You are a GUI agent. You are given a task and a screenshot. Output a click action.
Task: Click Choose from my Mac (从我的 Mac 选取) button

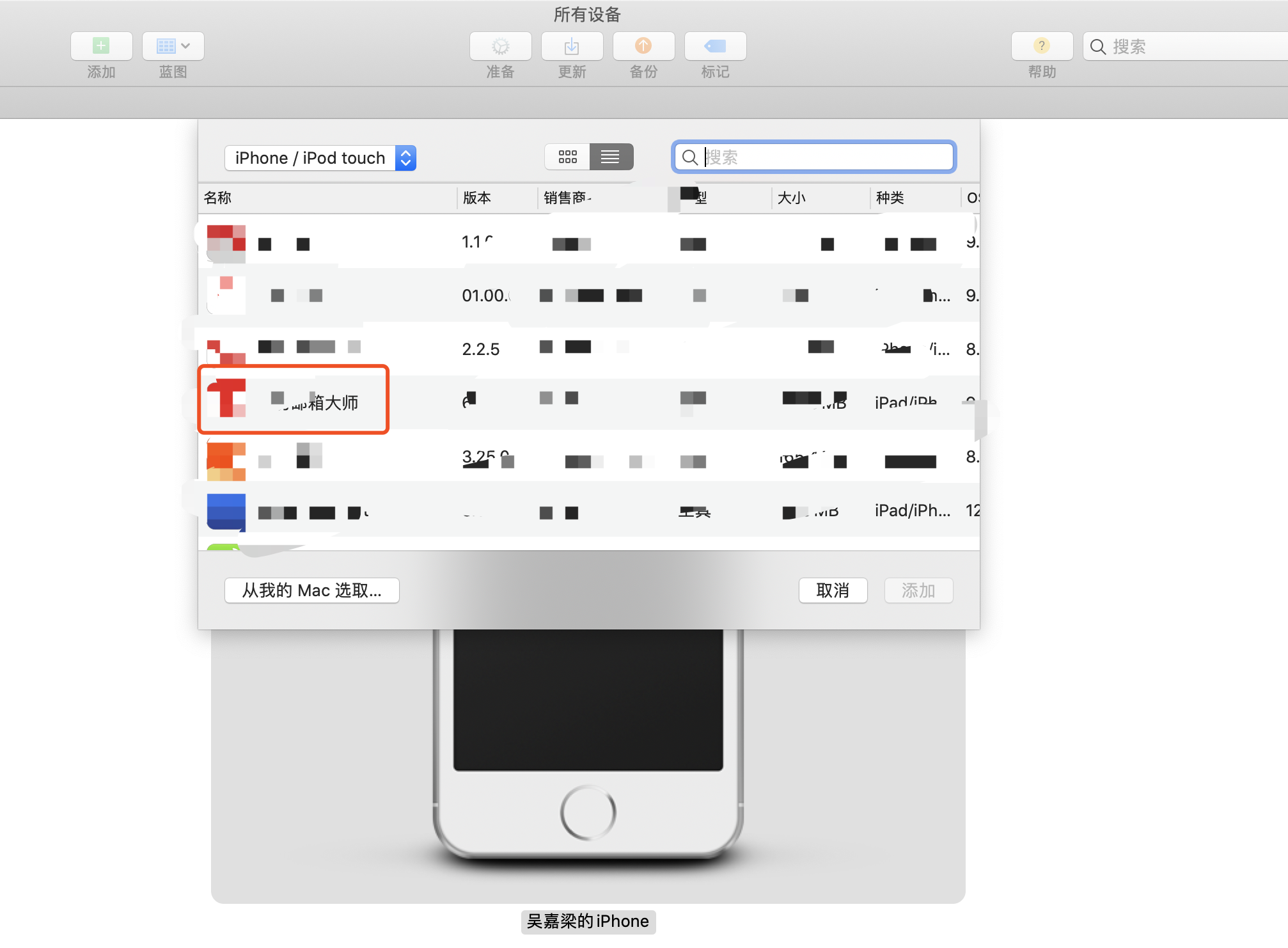click(x=311, y=590)
